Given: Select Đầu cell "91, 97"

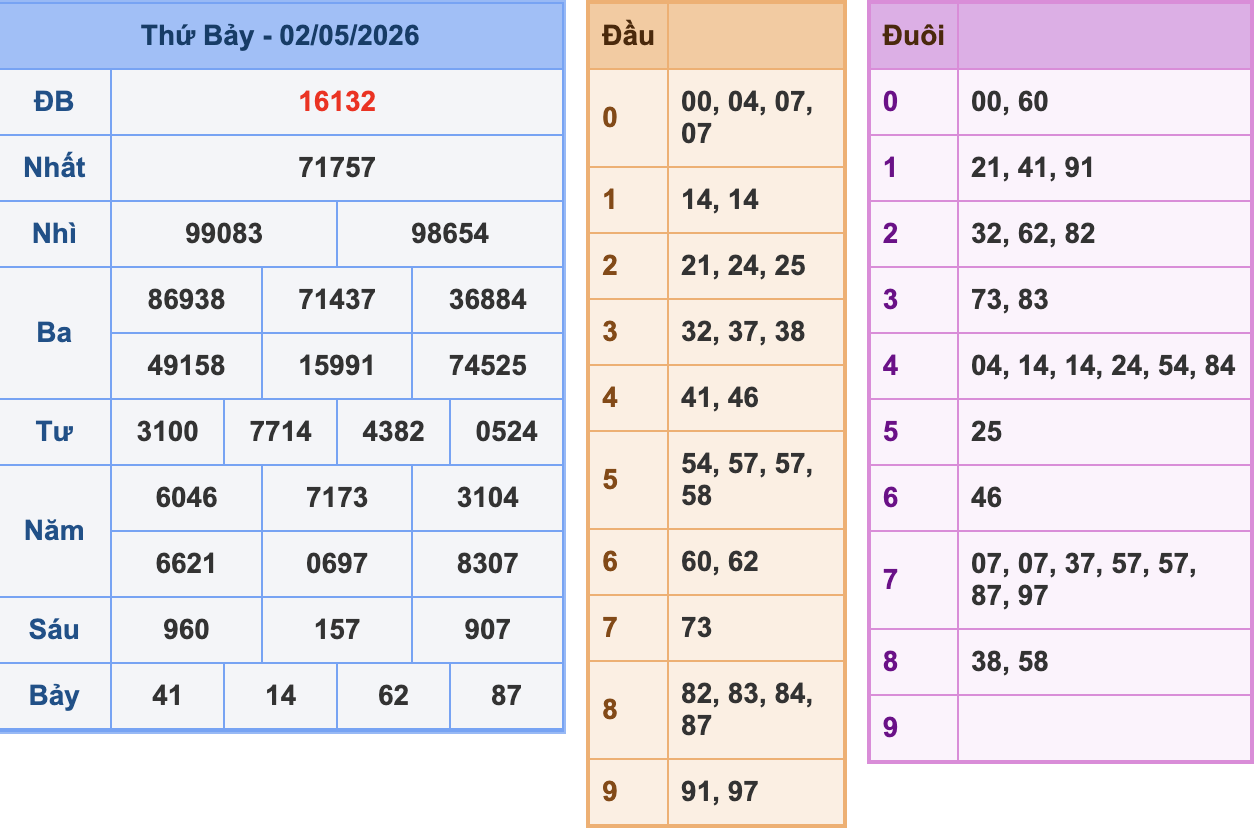Looking at the screenshot, I should 756,792.
